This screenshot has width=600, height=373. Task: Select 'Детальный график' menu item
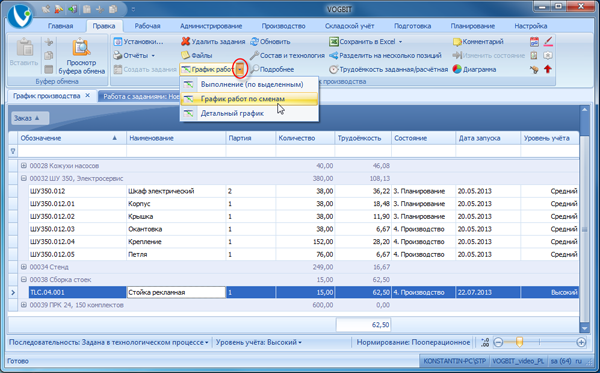[x=249, y=113]
